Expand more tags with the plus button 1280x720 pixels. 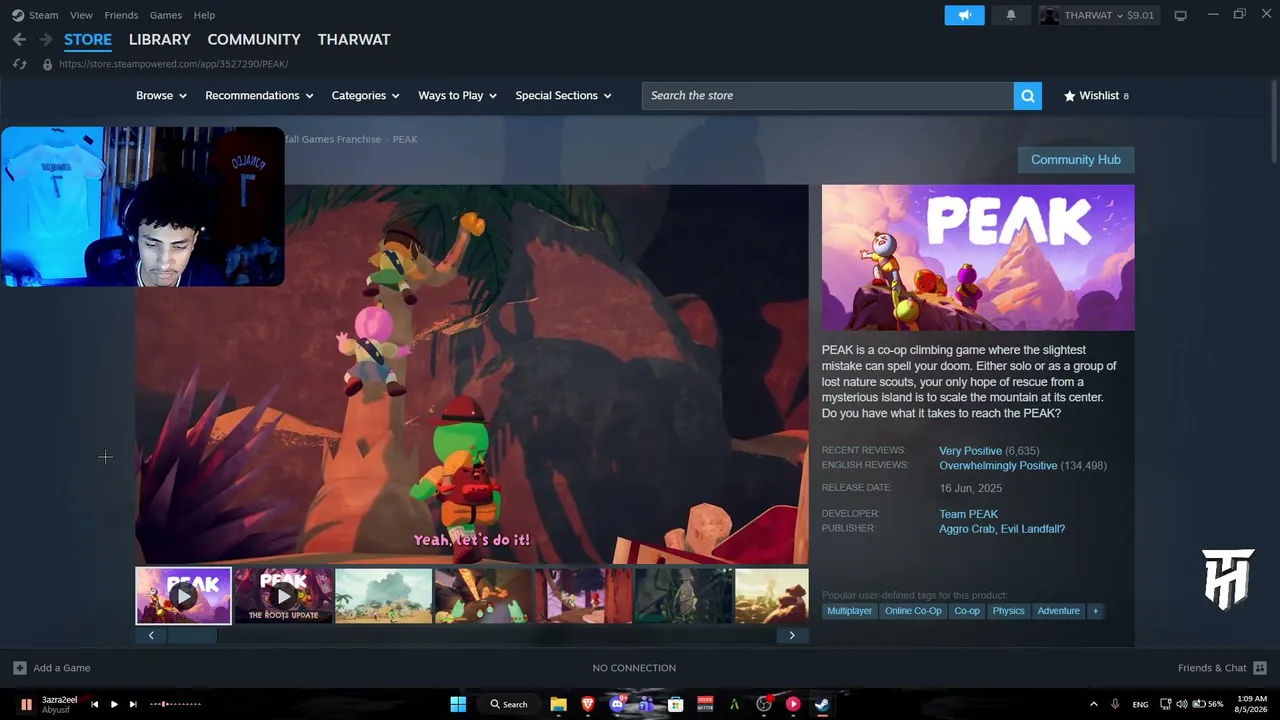1095,611
